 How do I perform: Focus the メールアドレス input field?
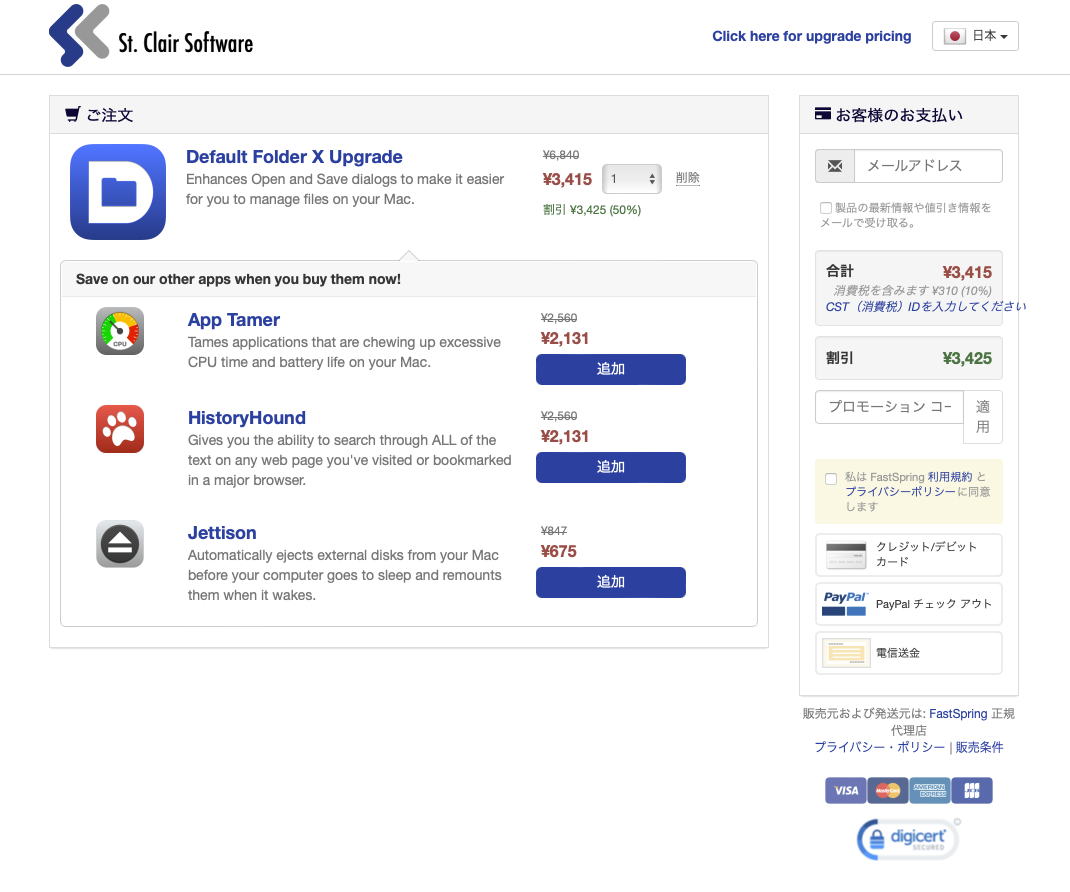pos(928,166)
